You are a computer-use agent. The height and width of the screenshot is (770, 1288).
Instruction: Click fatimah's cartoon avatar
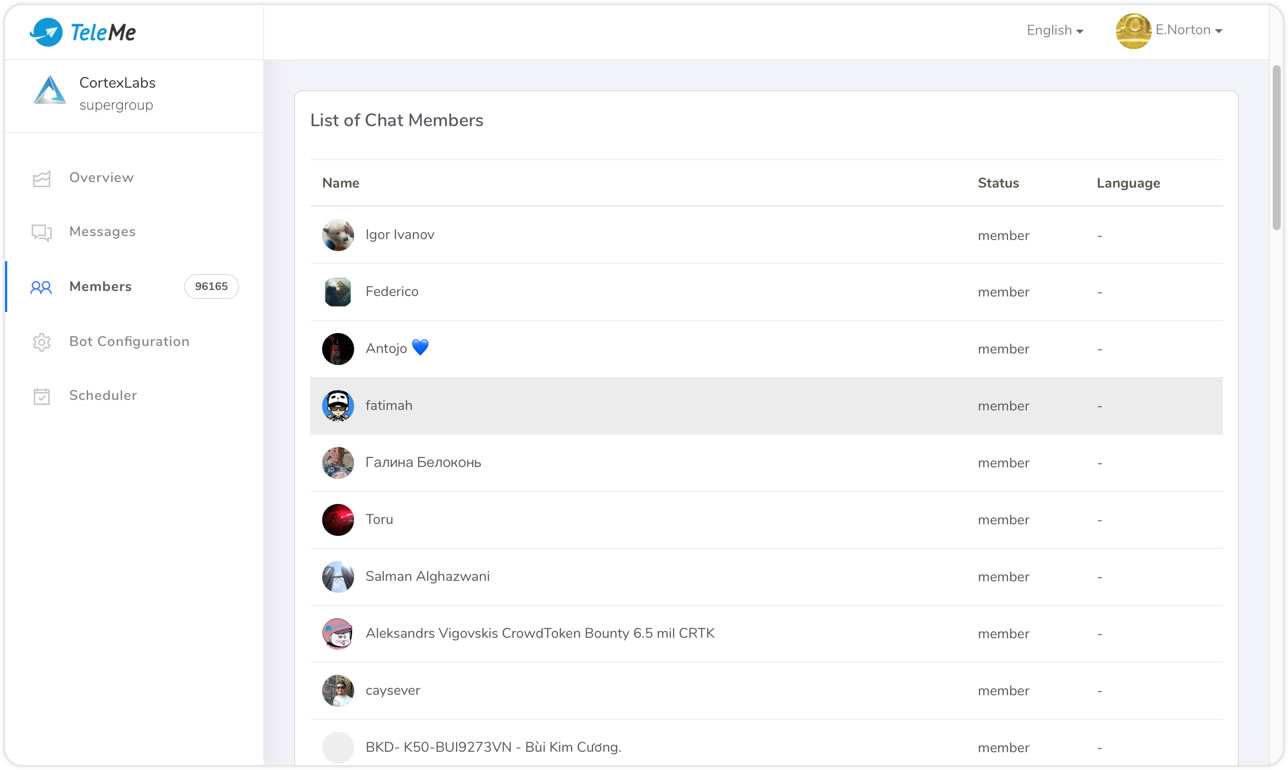(338, 406)
